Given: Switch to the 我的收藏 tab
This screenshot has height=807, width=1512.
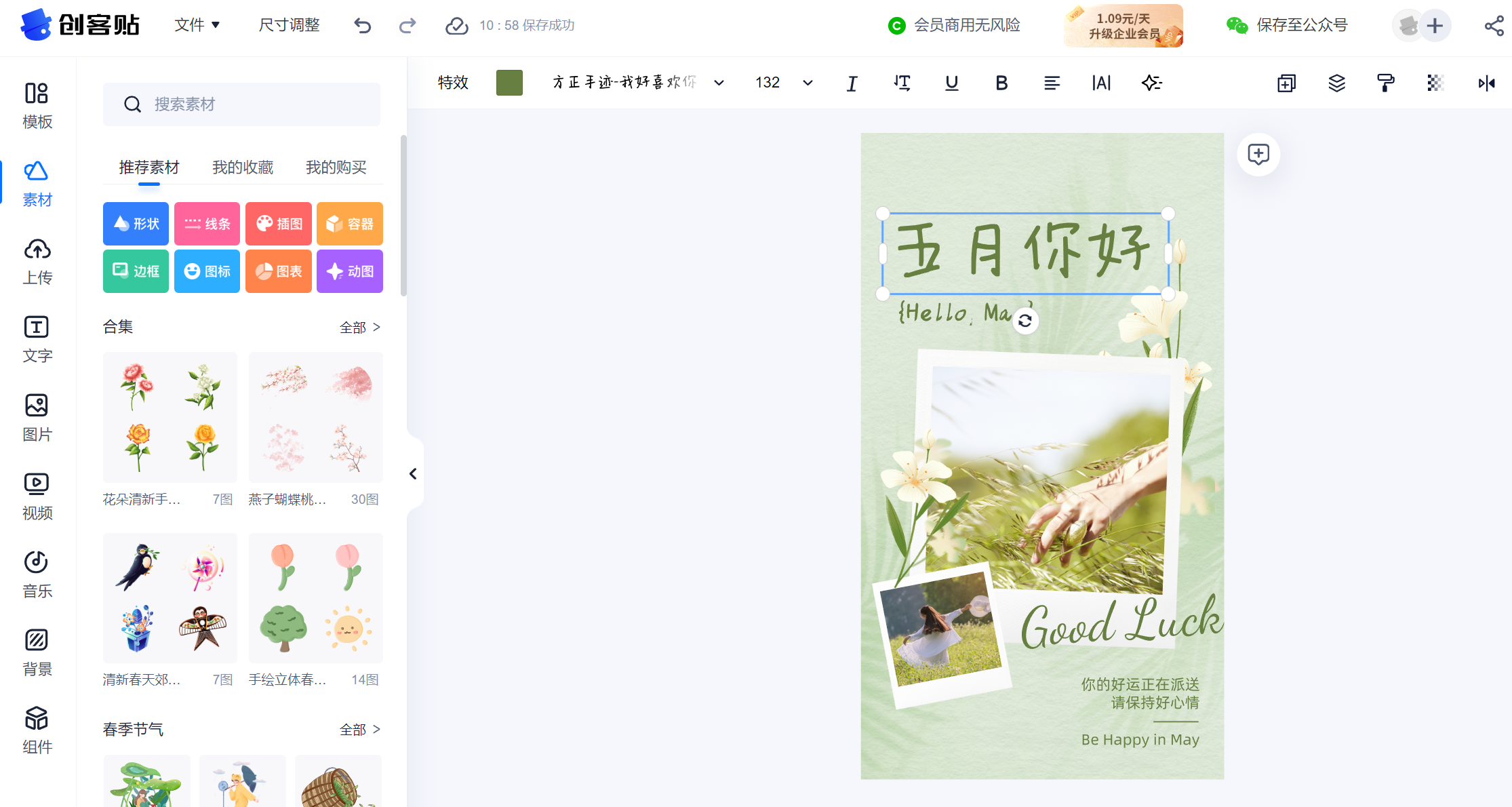Looking at the screenshot, I should point(243,168).
